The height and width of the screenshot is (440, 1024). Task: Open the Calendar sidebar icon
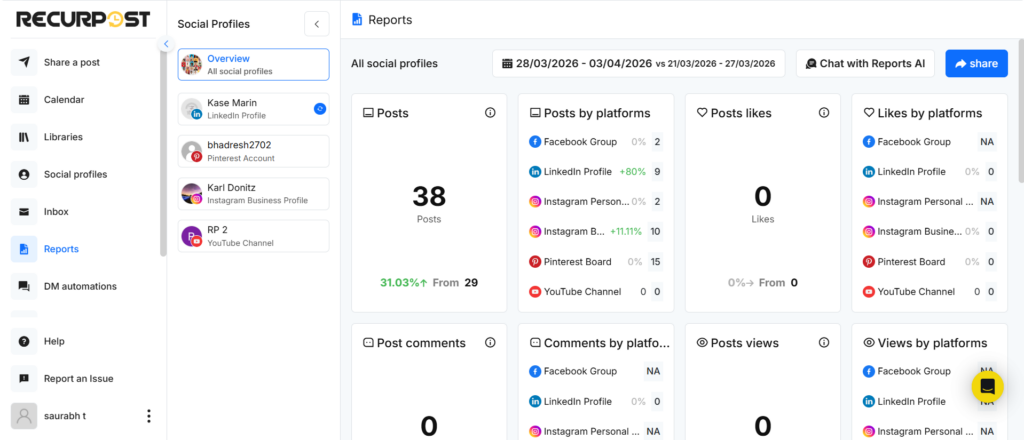(x=24, y=99)
